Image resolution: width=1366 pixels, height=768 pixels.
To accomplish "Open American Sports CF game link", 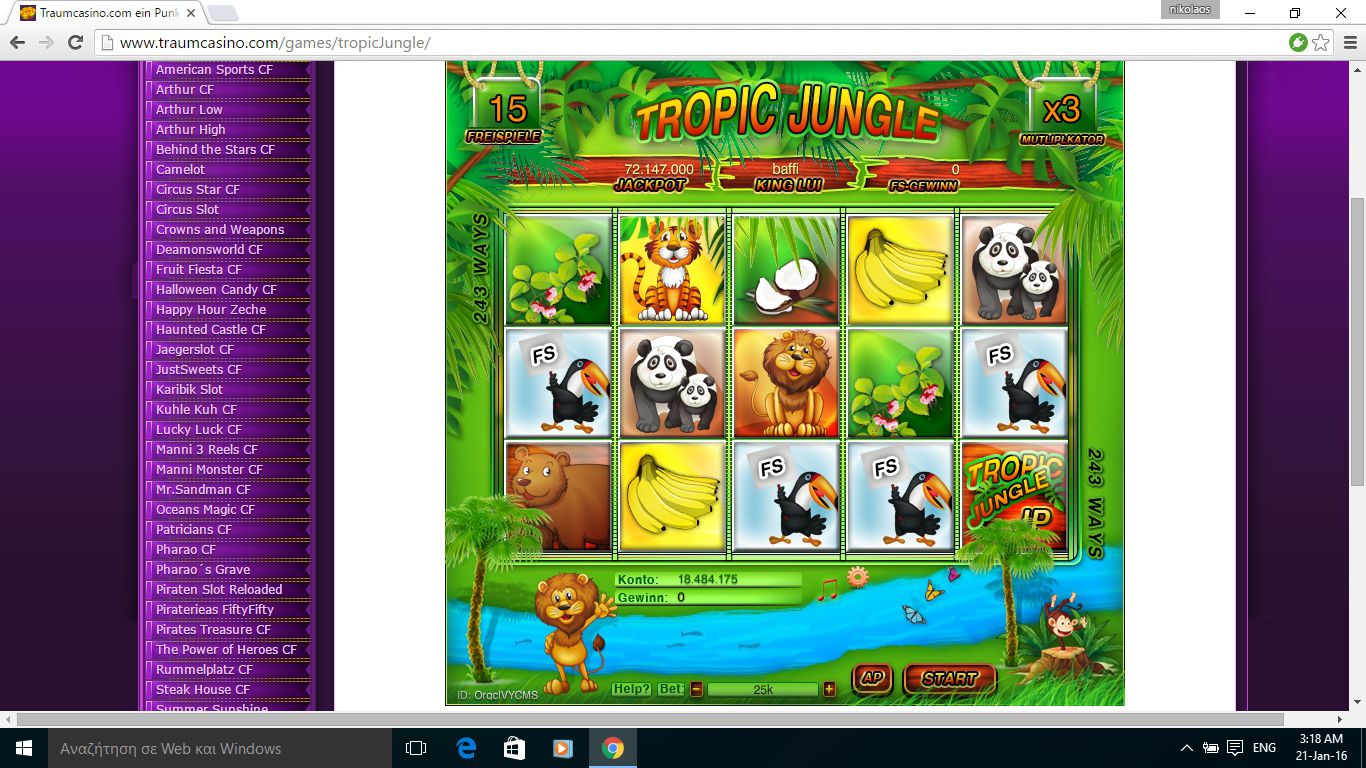I will tap(214, 69).
